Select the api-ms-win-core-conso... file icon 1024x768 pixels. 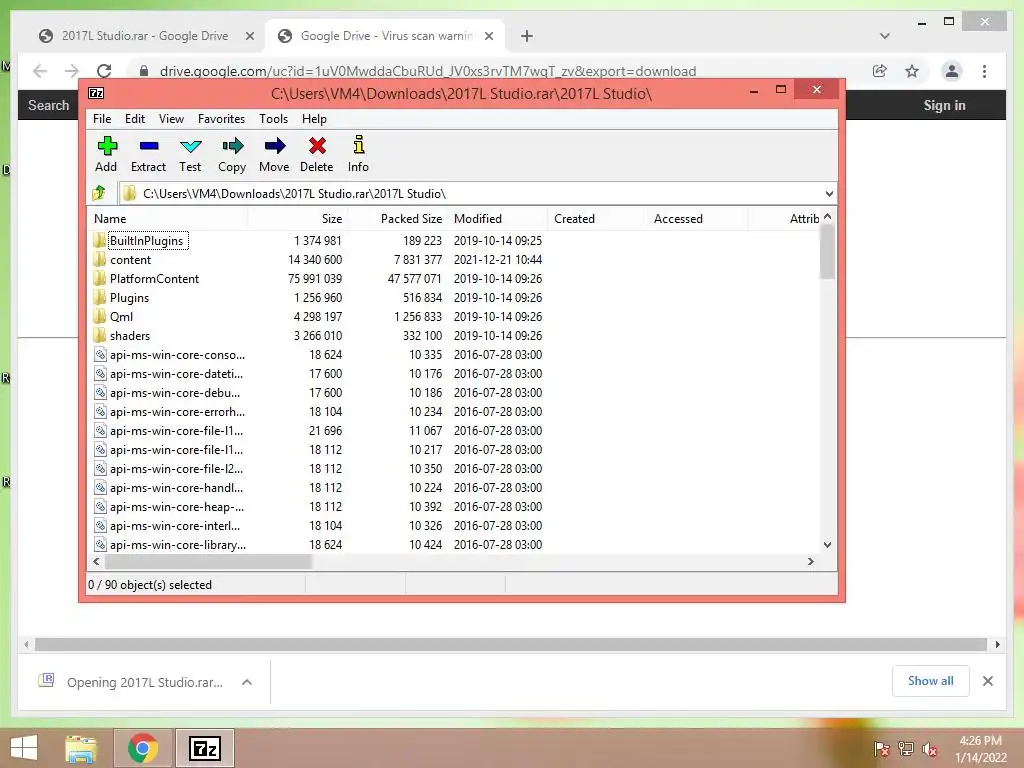pyautogui.click(x=100, y=355)
